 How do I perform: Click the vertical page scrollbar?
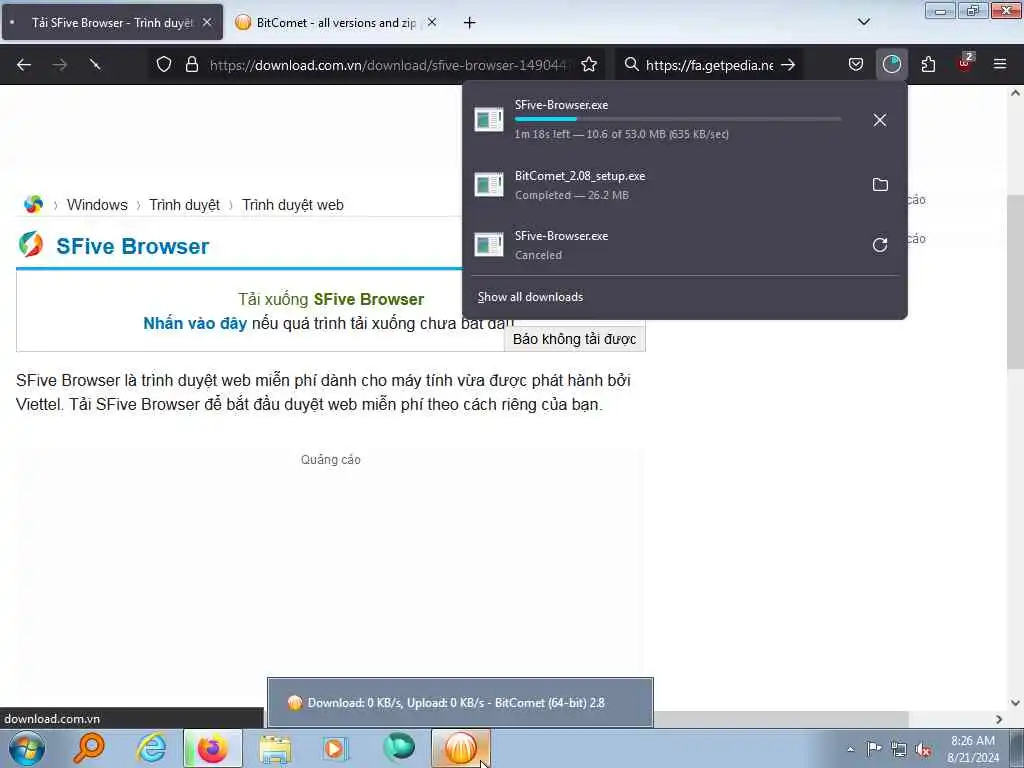coord(1015,281)
